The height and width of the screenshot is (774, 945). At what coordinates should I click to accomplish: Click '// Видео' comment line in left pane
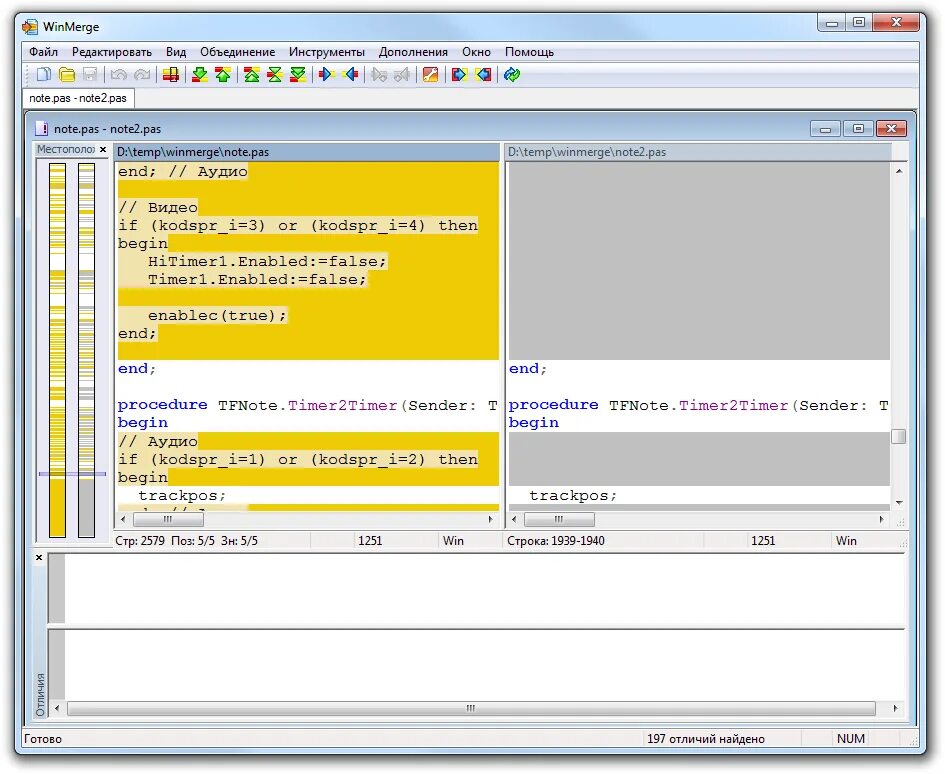click(x=158, y=207)
